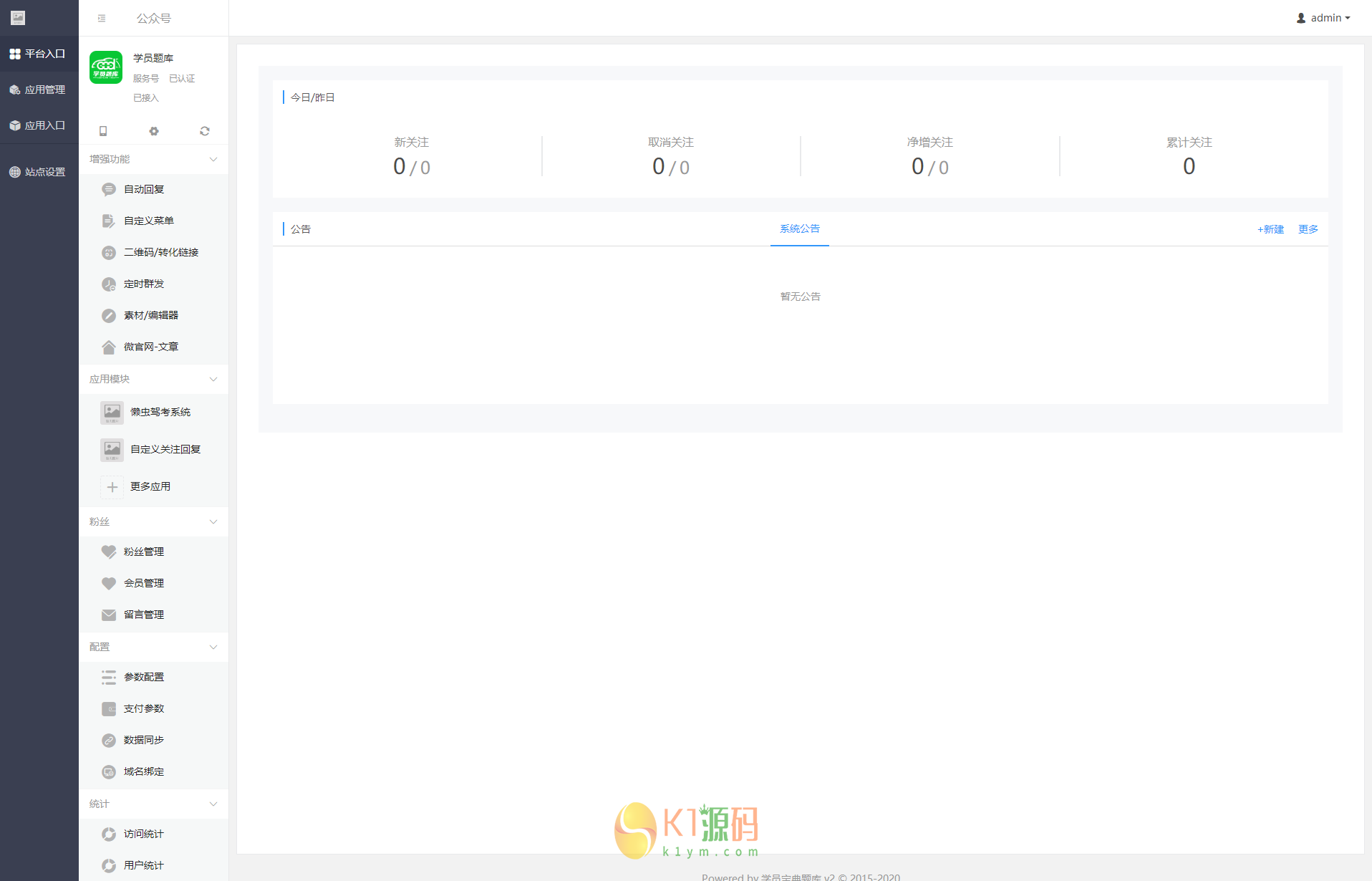Click the +新建 announcement link
Viewport: 1372px width, 881px height.
coord(1270,229)
